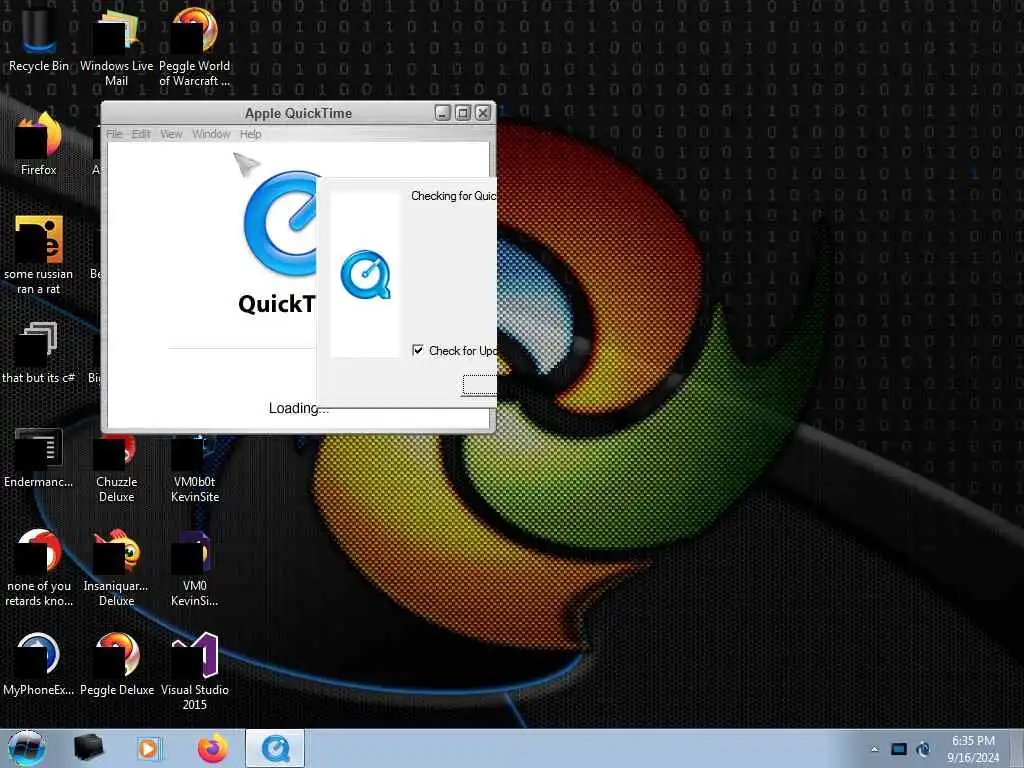1024x768 pixels.
Task: Open the MyPhoneEx... desktop icon
Action: 39,664
